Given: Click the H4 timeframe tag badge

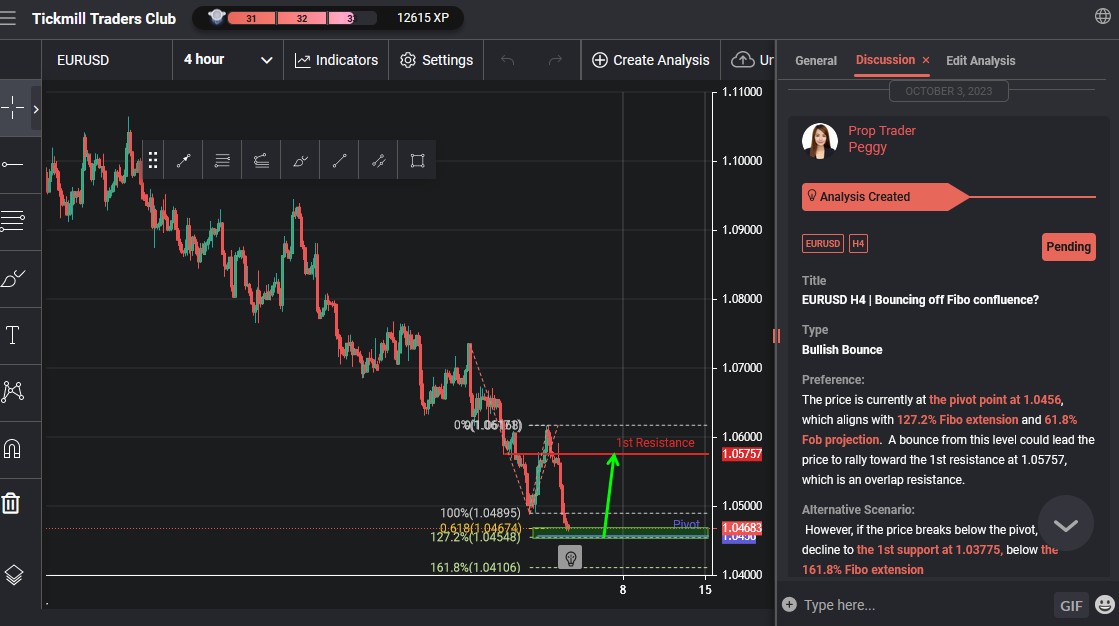Looking at the screenshot, I should coord(858,243).
